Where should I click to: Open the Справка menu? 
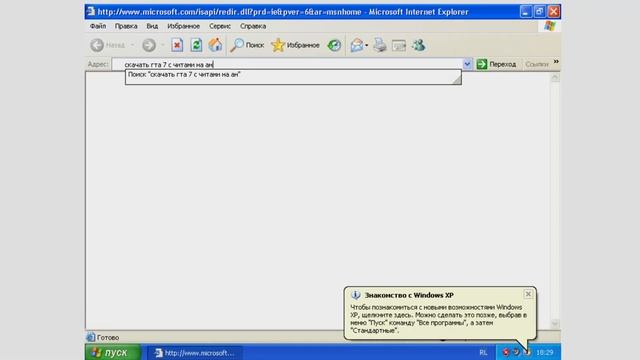tap(253, 26)
